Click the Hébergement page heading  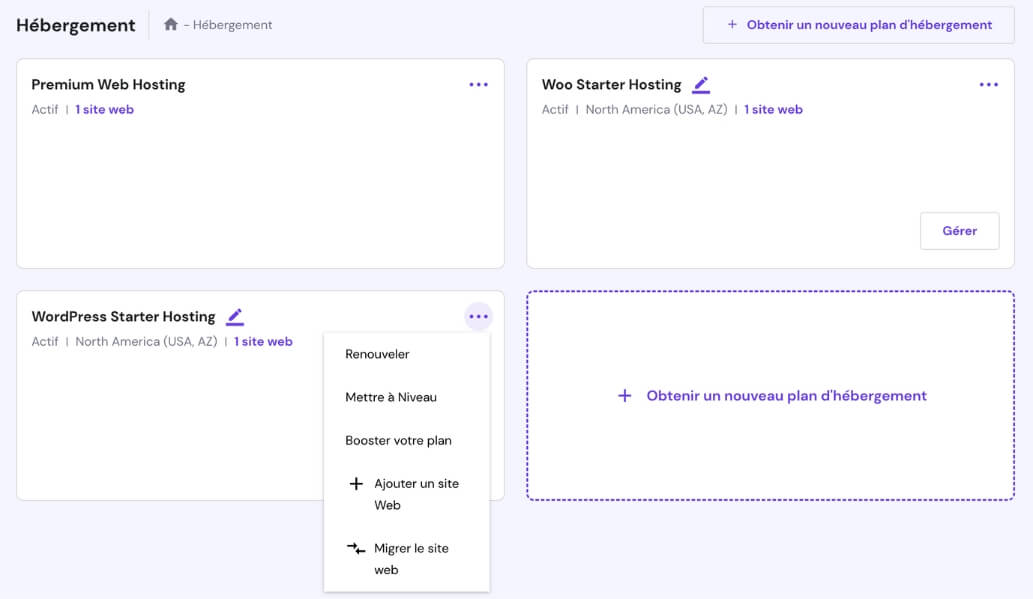click(x=76, y=25)
